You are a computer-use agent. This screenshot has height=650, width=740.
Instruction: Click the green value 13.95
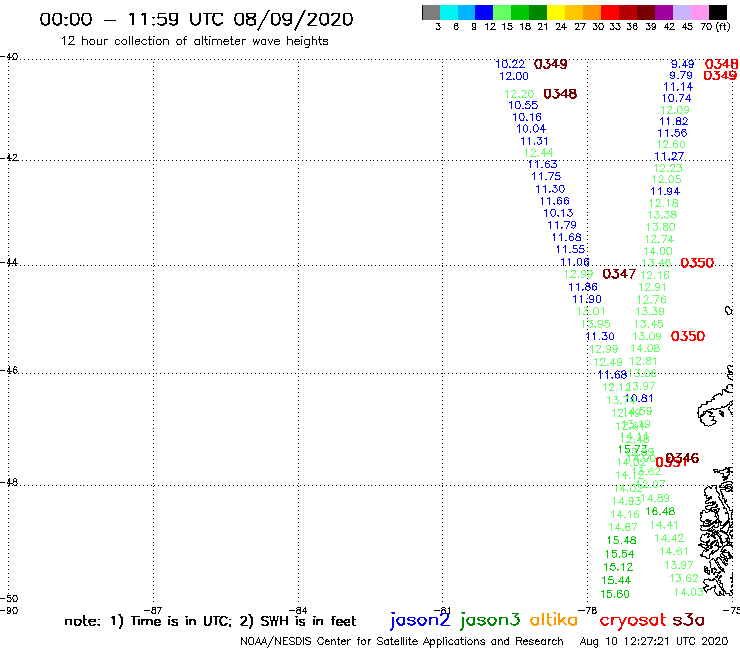coord(595,324)
